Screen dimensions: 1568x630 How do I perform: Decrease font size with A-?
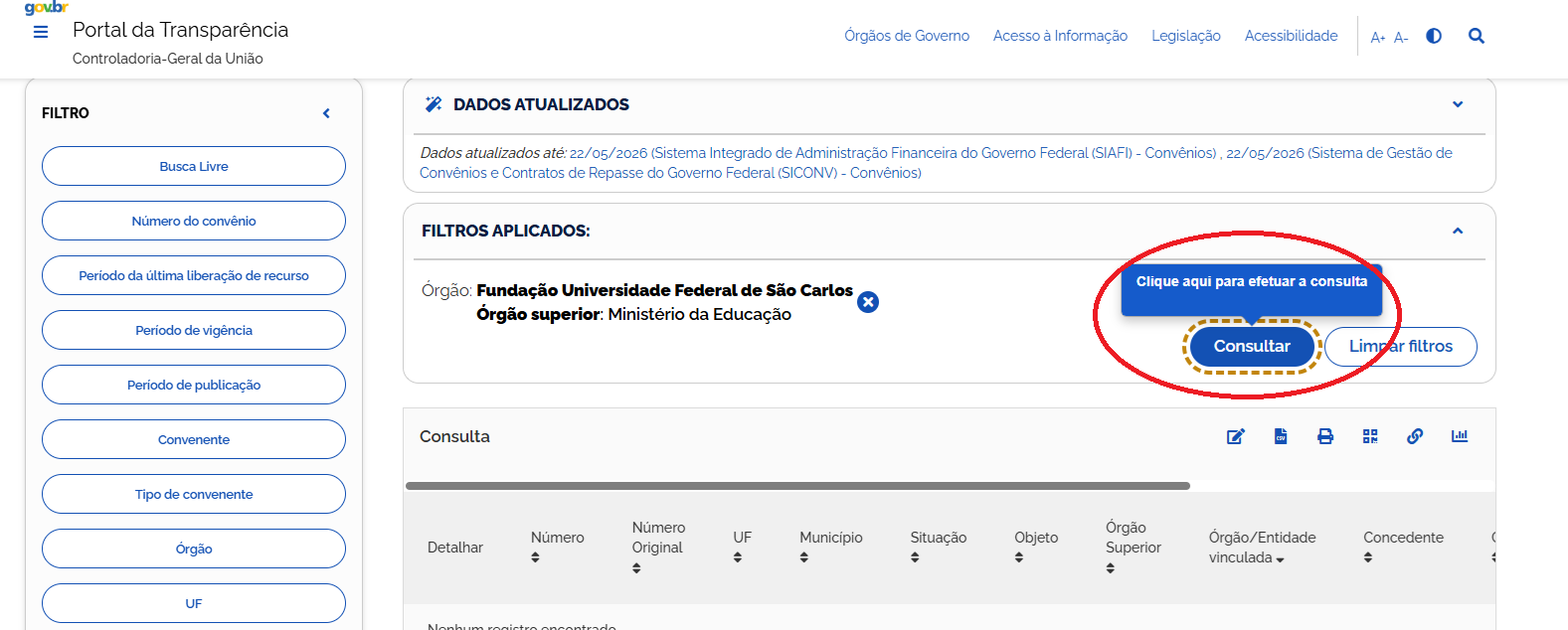[1401, 38]
